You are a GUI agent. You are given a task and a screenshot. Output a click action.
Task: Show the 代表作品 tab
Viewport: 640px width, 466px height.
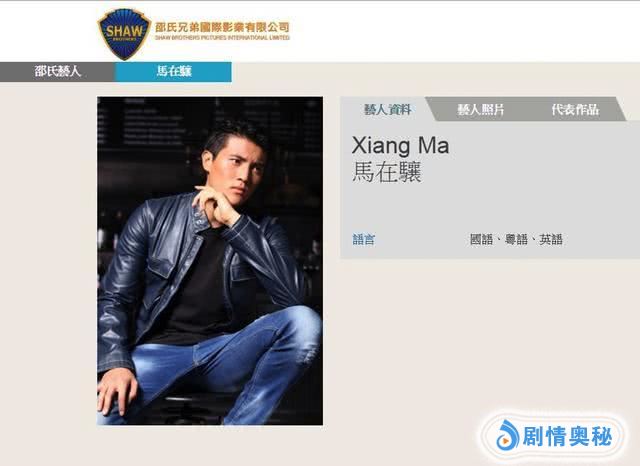pos(575,109)
